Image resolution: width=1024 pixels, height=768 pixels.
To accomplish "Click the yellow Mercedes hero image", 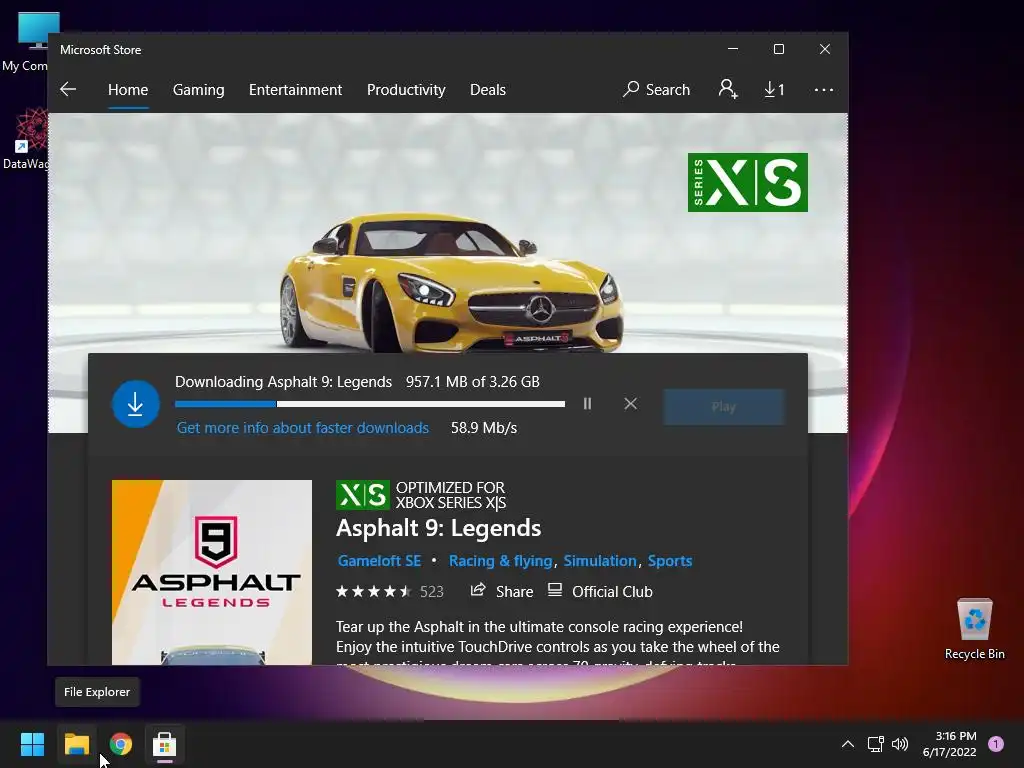I will [451, 284].
